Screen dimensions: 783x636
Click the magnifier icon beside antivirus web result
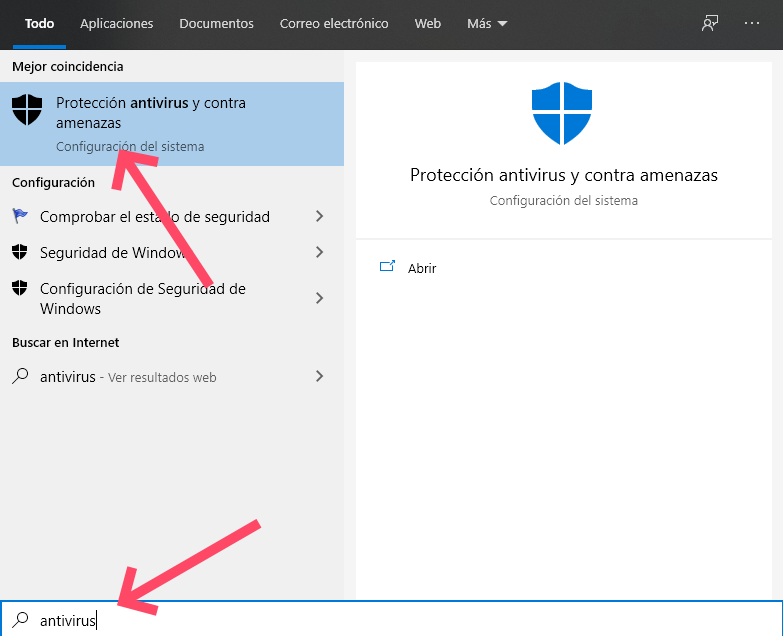pyautogui.click(x=20, y=377)
